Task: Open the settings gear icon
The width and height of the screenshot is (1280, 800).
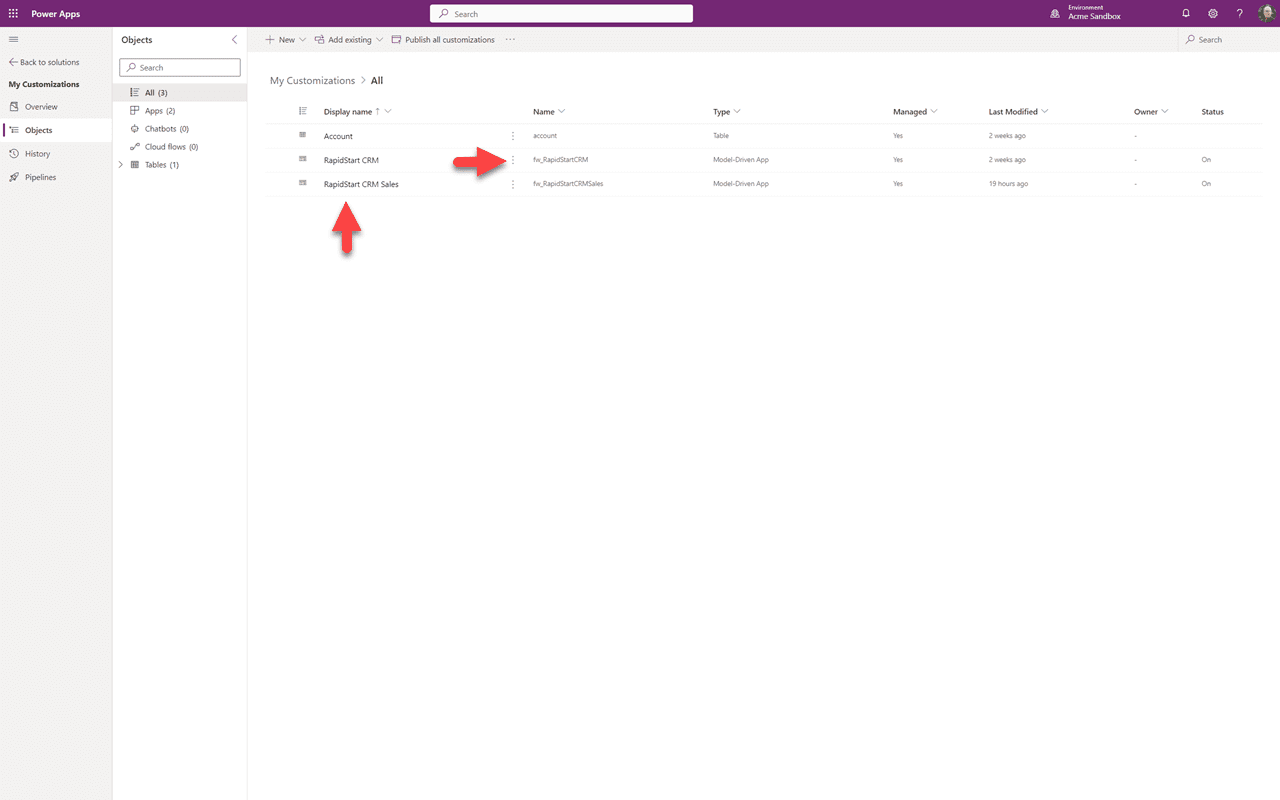Action: pos(1213,13)
